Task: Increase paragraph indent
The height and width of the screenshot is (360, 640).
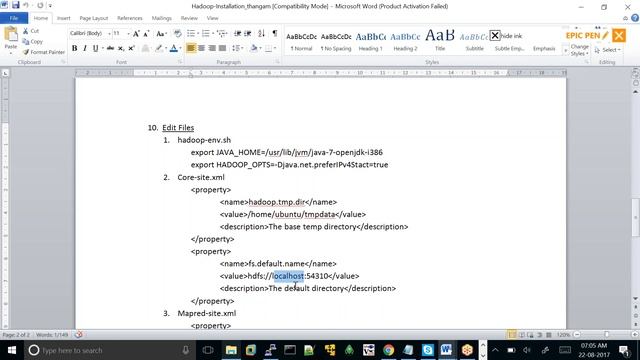Action: [248, 33]
